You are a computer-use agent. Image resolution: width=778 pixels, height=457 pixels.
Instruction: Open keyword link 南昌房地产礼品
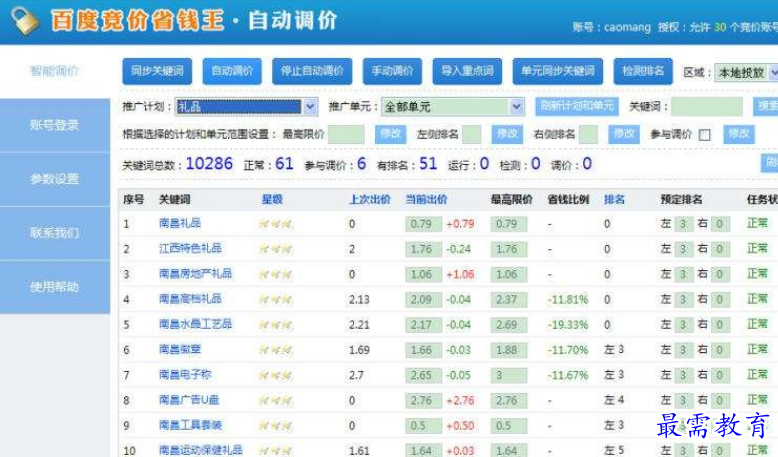[195, 273]
